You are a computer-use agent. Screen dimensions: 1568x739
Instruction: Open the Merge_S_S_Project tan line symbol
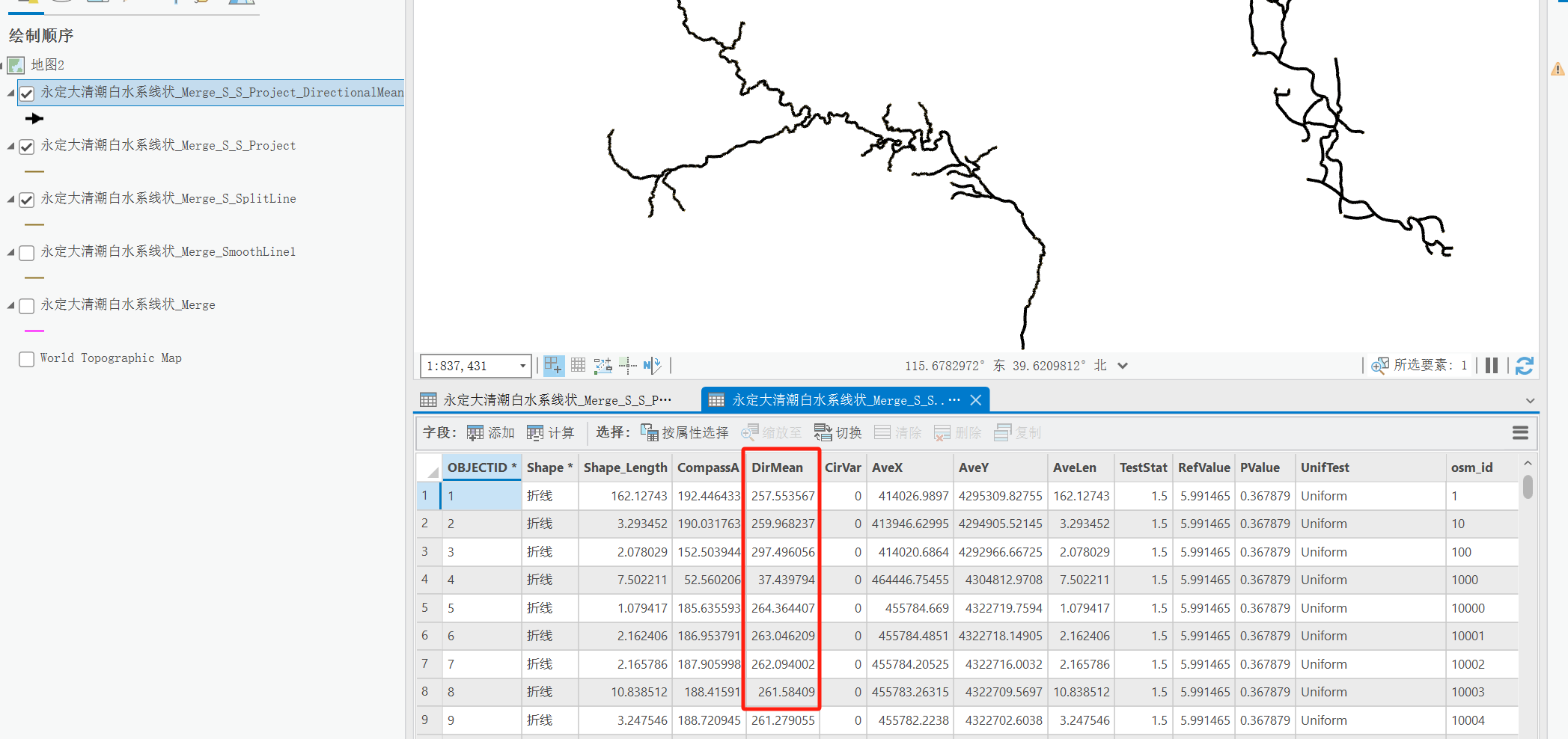click(34, 171)
